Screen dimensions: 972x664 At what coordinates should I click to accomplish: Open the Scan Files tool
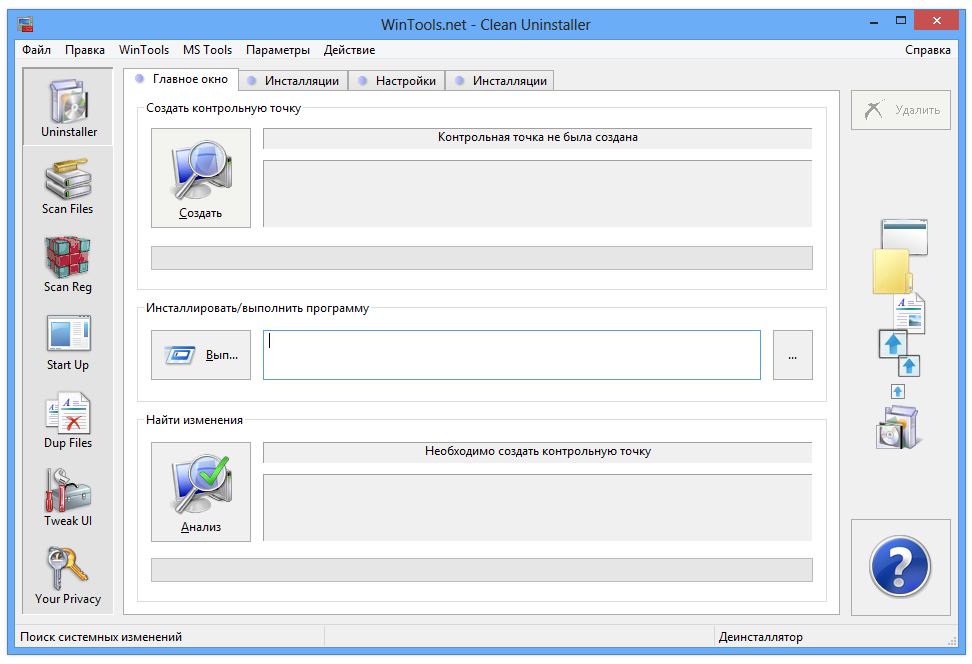tap(68, 186)
